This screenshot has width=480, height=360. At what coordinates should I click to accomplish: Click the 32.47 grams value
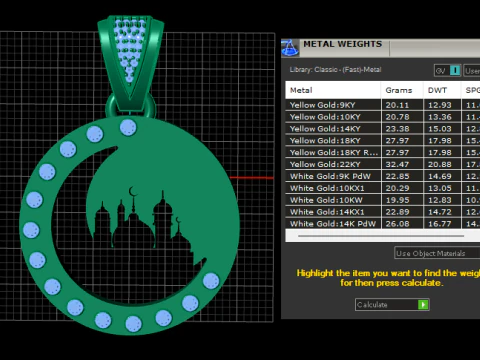[397, 165]
